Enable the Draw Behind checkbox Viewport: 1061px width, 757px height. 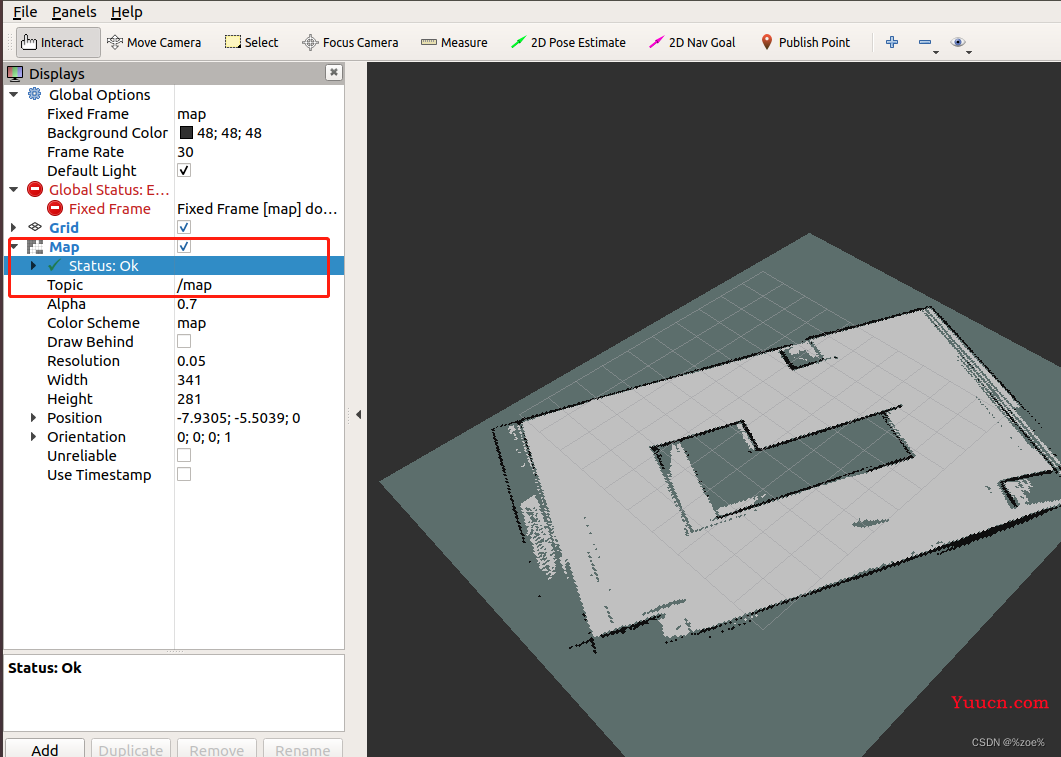pyautogui.click(x=184, y=341)
